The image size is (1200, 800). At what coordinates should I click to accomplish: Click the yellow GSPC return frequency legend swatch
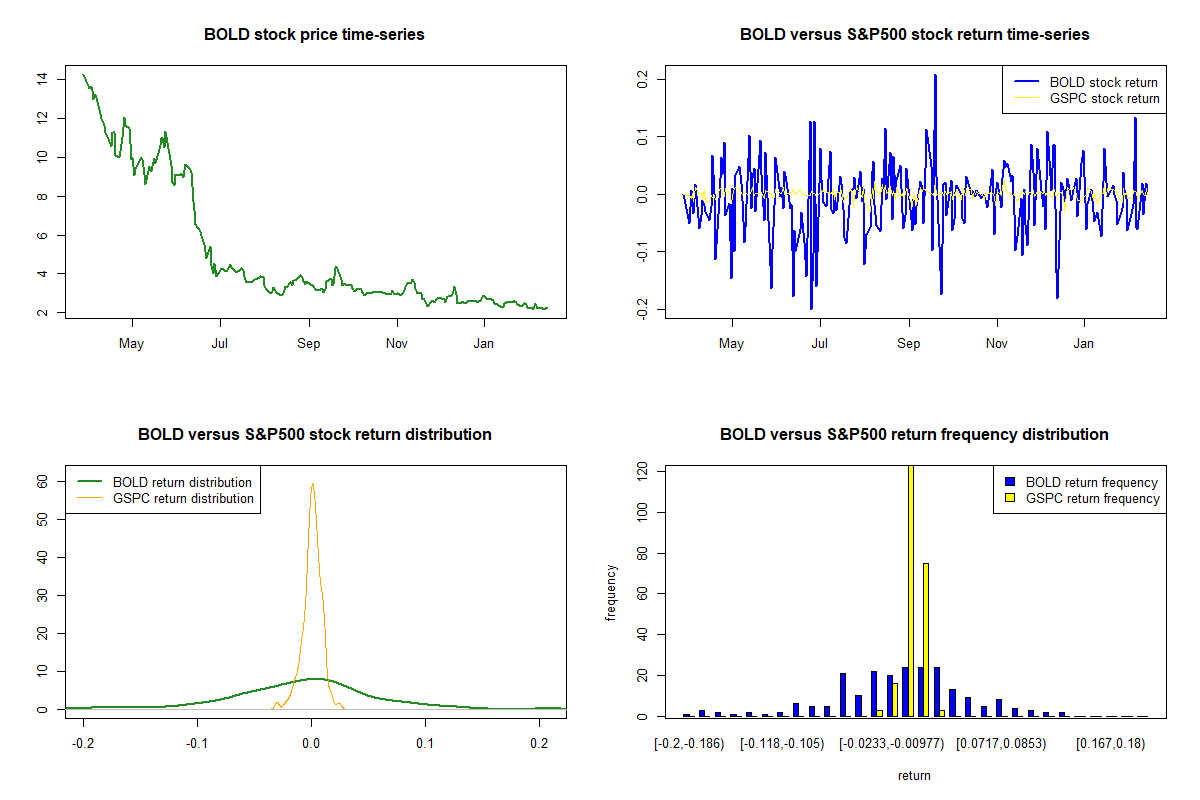point(1010,498)
